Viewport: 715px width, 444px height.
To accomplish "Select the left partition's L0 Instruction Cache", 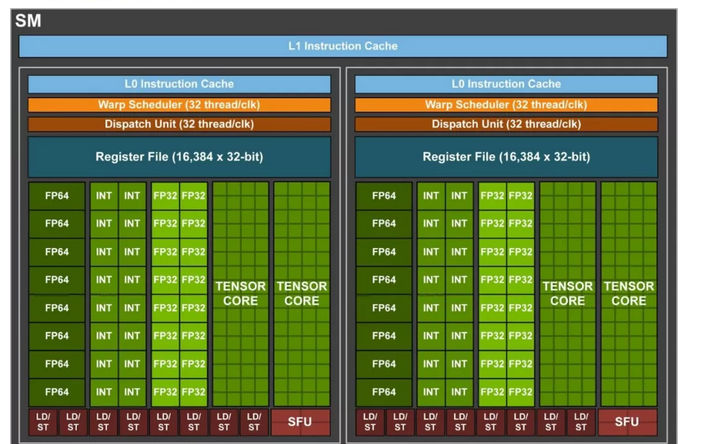I will (179, 84).
